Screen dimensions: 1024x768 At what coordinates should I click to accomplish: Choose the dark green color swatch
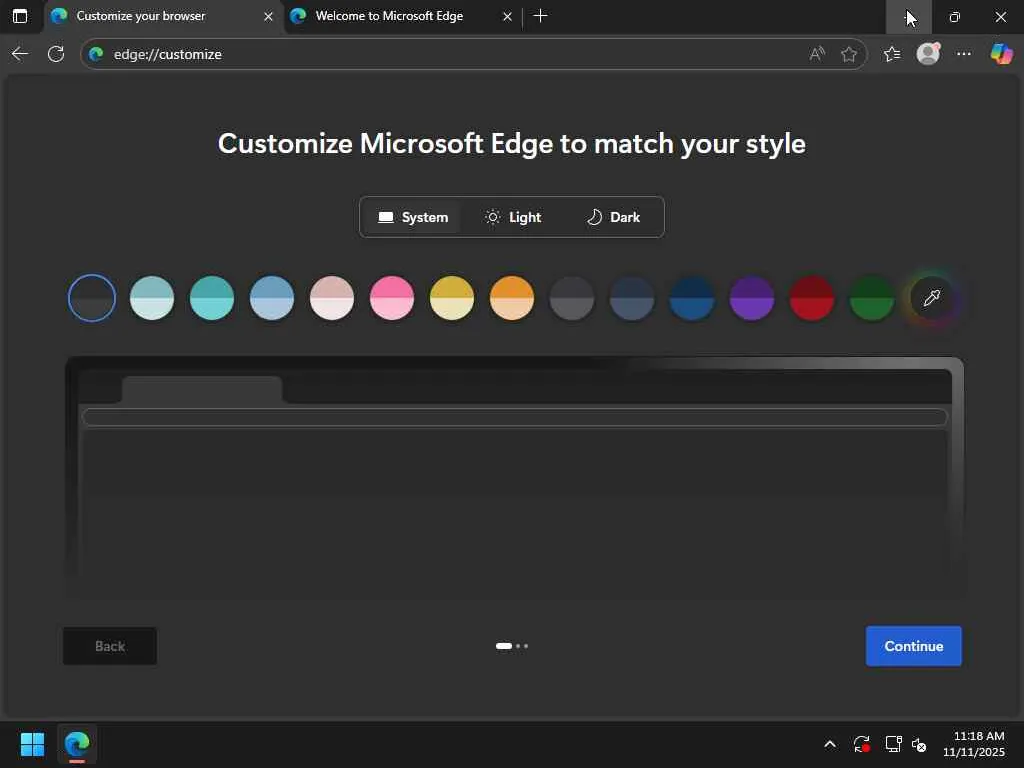(872, 298)
